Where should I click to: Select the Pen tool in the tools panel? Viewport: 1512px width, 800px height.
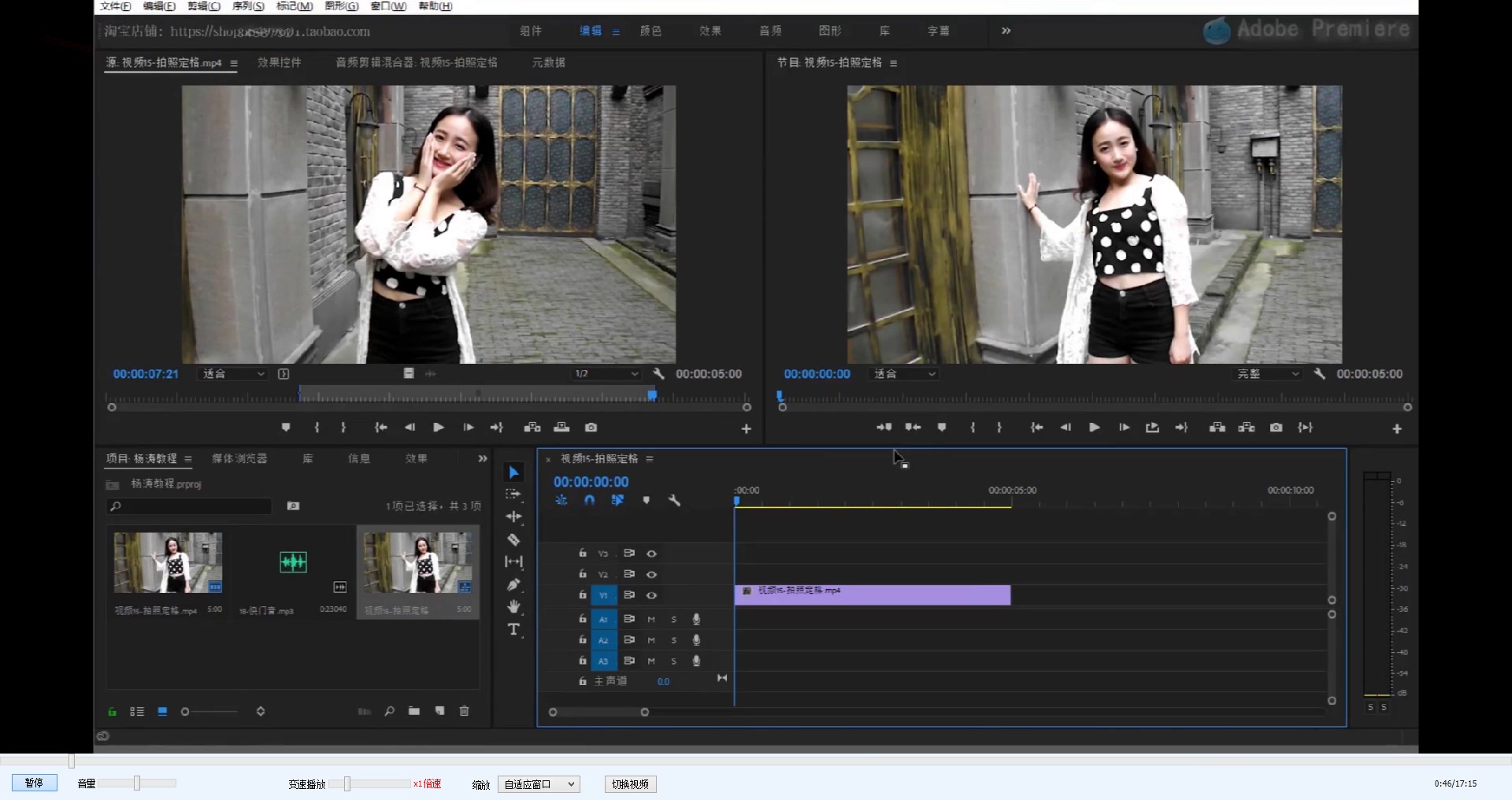[513, 585]
